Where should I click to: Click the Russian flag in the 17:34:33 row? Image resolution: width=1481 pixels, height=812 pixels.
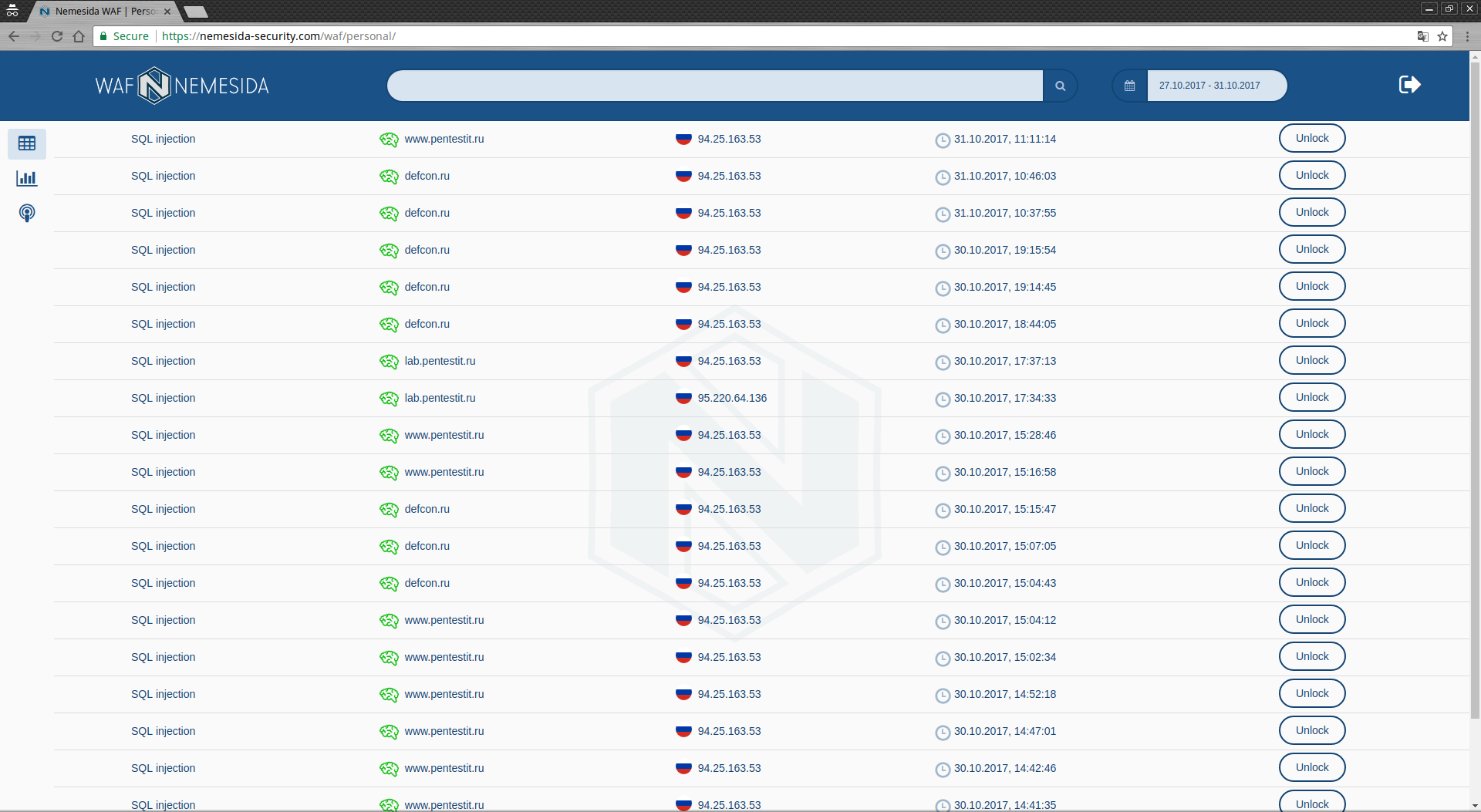tap(683, 398)
